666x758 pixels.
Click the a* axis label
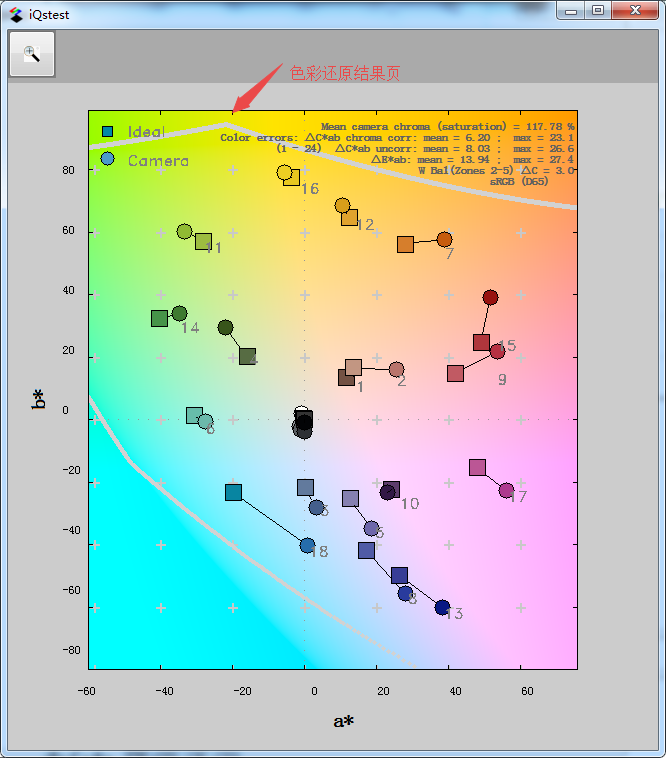coord(344,721)
